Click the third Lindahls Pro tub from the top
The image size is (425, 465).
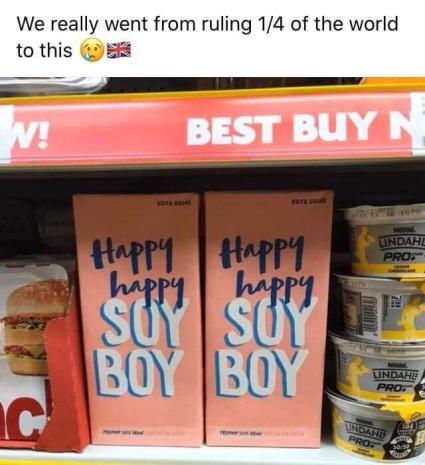click(377, 367)
